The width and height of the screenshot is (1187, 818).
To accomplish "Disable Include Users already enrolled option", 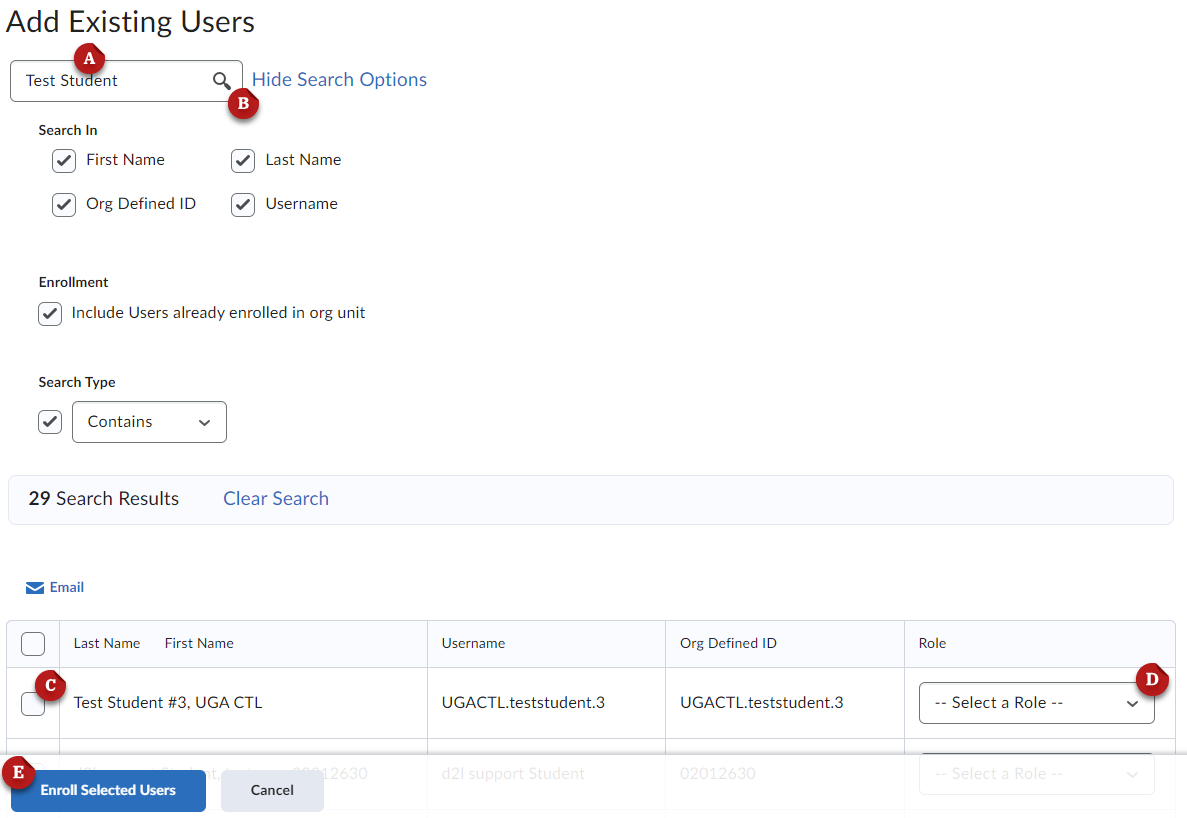I will point(50,314).
